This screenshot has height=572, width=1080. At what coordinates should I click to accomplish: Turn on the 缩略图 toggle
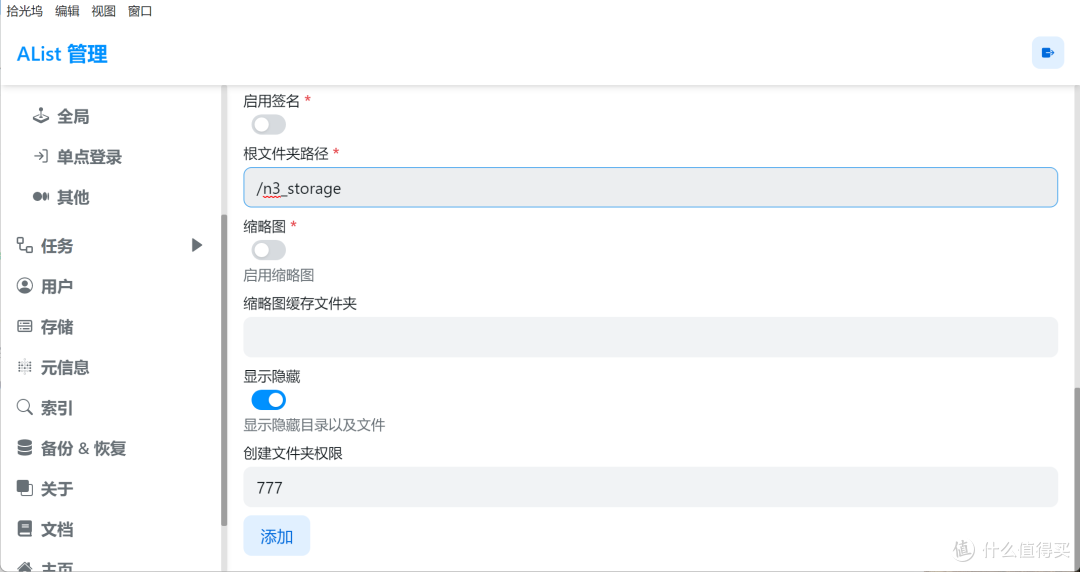[269, 249]
